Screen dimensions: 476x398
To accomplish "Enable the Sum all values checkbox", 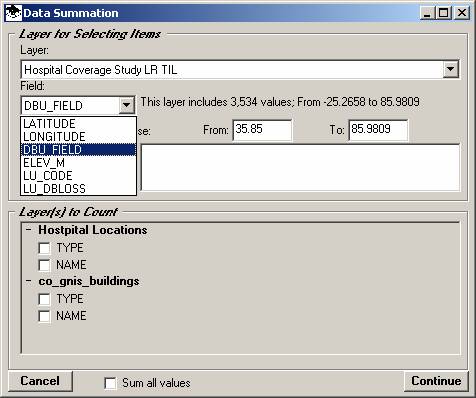I will [110, 383].
